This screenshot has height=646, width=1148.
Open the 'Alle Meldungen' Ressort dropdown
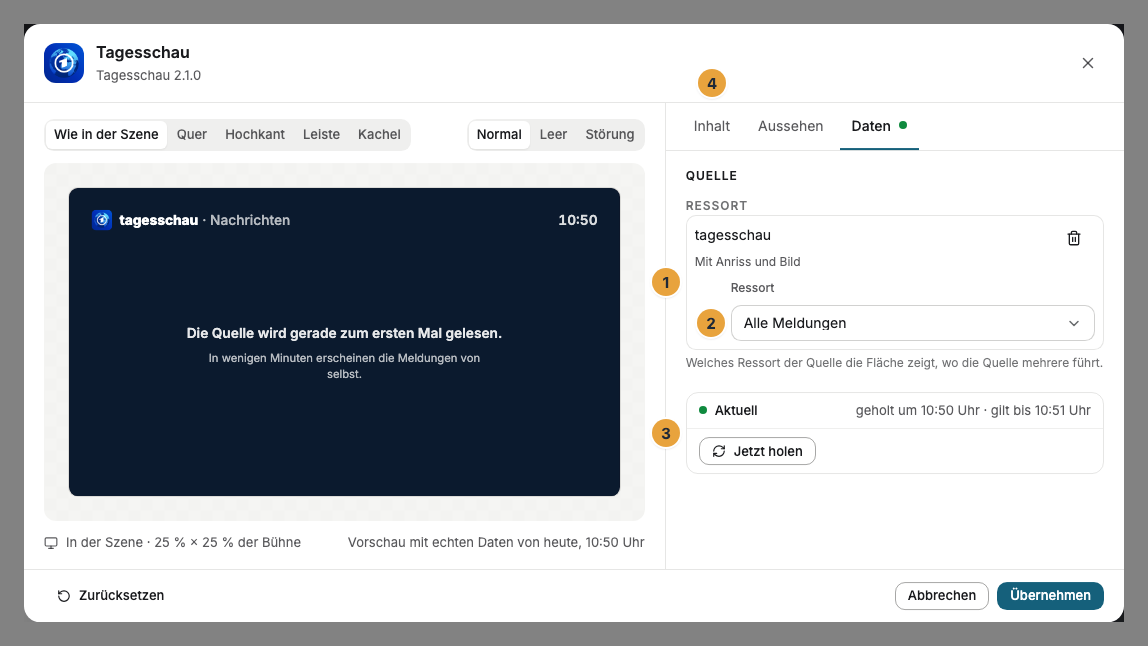pos(912,323)
